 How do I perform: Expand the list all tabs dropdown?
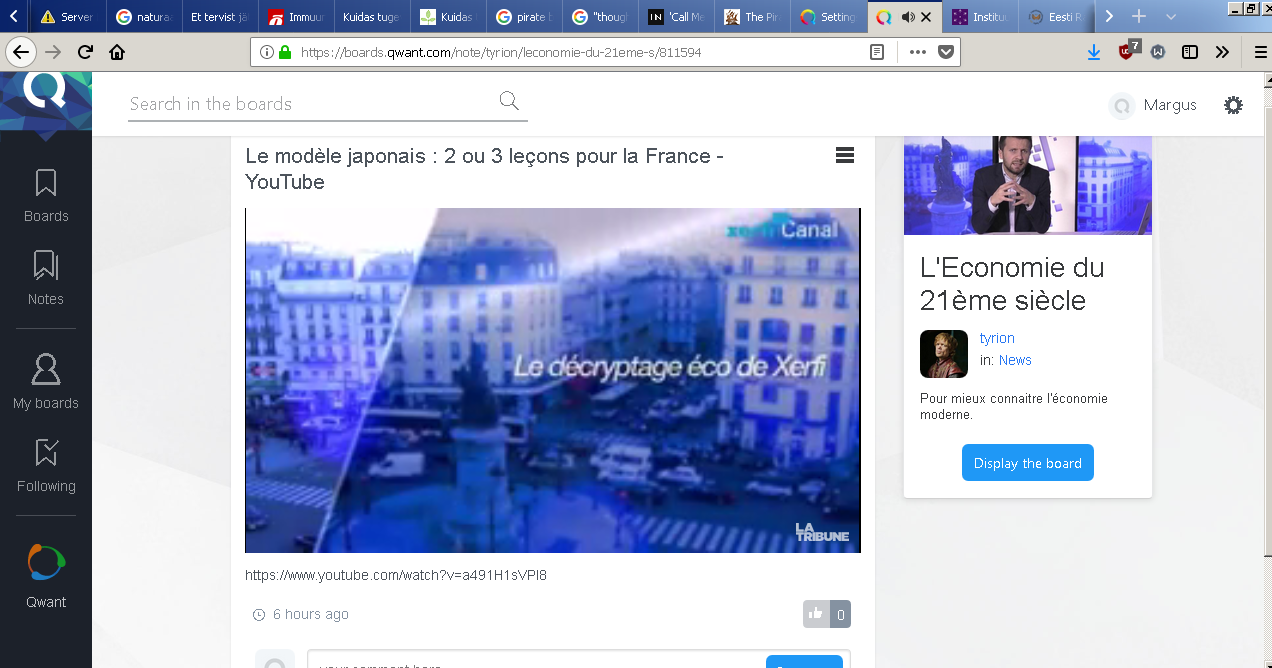tap(1171, 17)
